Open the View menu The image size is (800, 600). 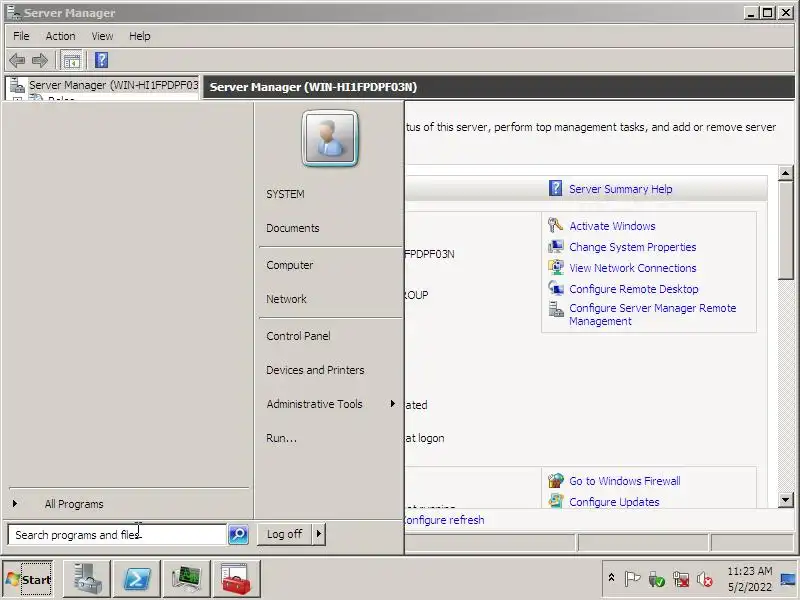pyautogui.click(x=102, y=36)
